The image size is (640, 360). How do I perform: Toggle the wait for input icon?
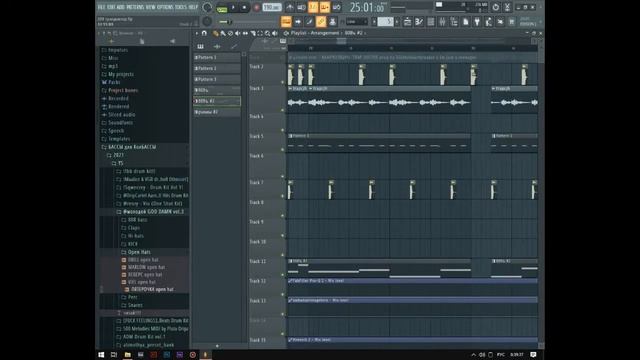[302, 7]
